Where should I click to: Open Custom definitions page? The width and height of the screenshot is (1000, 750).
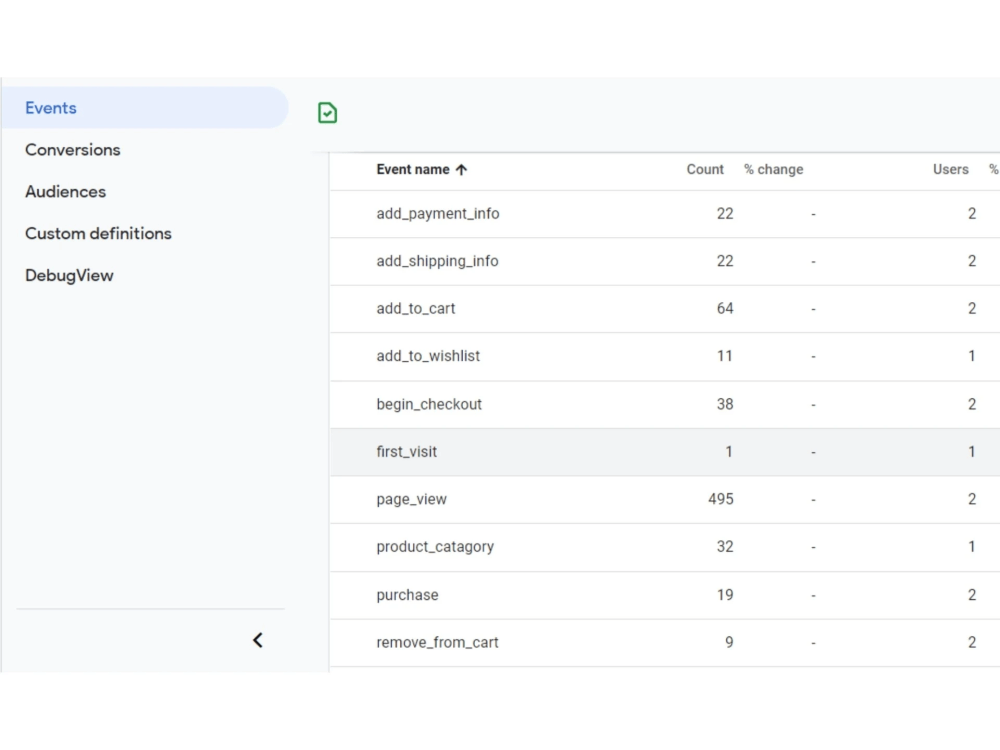point(98,233)
